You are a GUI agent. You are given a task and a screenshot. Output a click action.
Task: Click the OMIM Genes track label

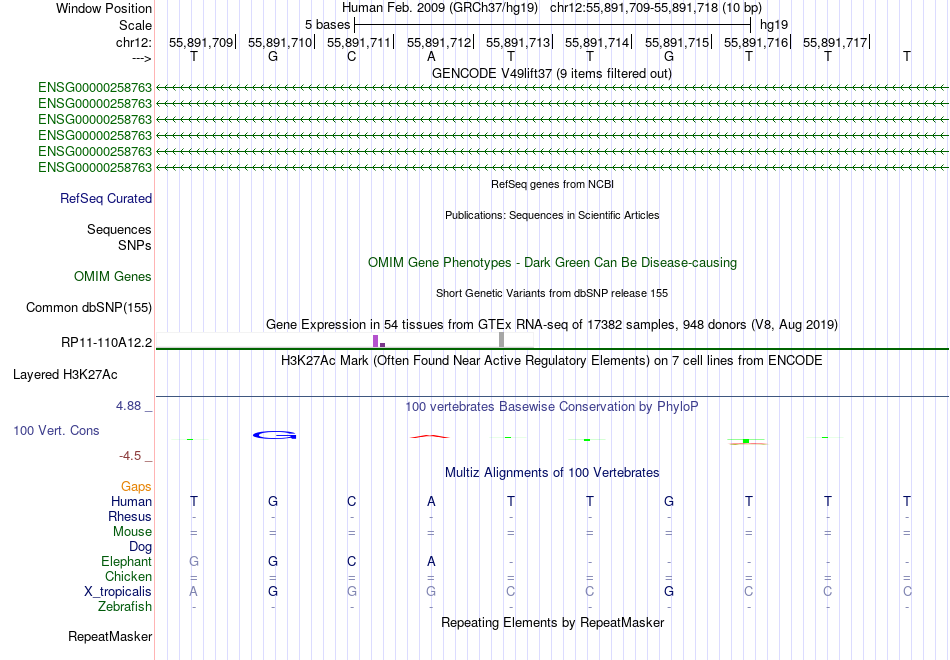pos(113,276)
